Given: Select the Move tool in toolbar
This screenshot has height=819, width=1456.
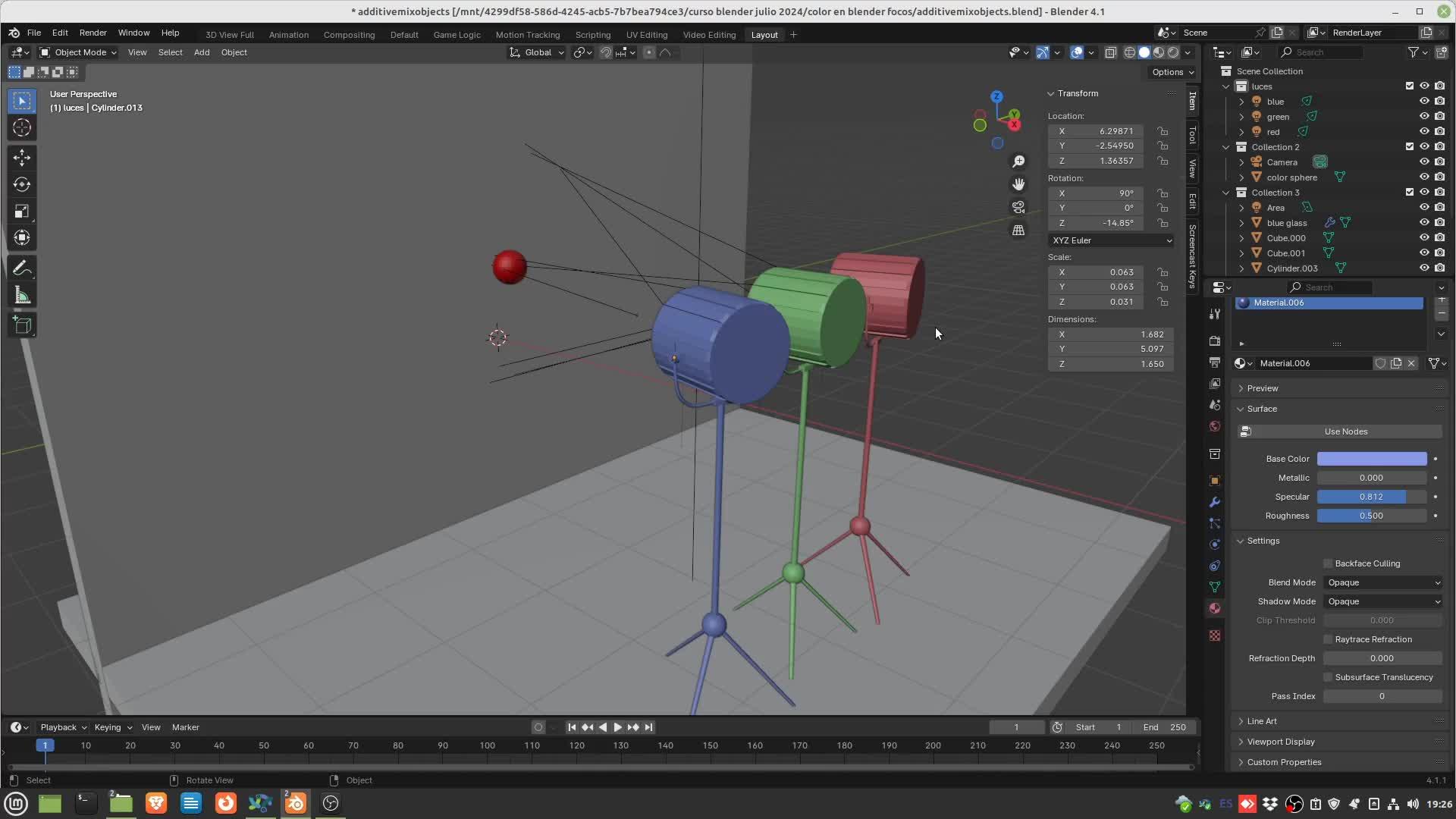Looking at the screenshot, I should click(x=21, y=157).
